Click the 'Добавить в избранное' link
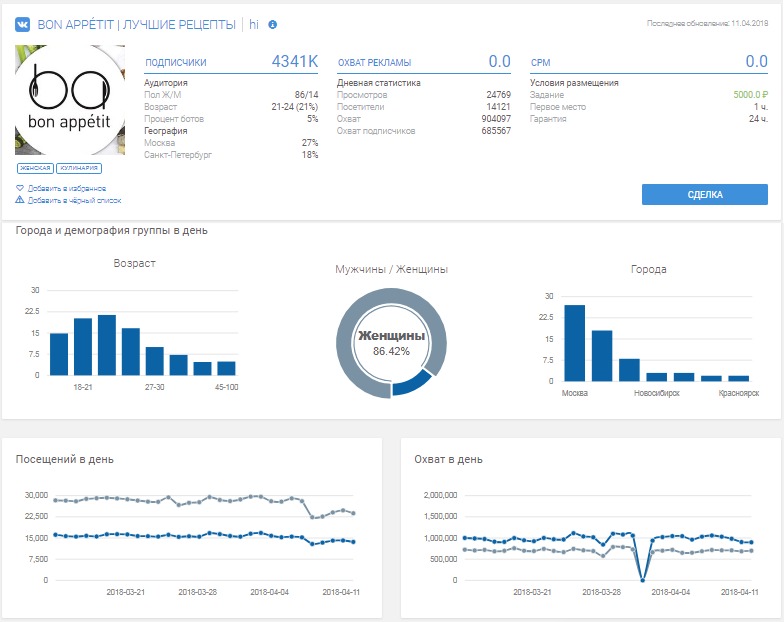This screenshot has height=622, width=784. 66,188
